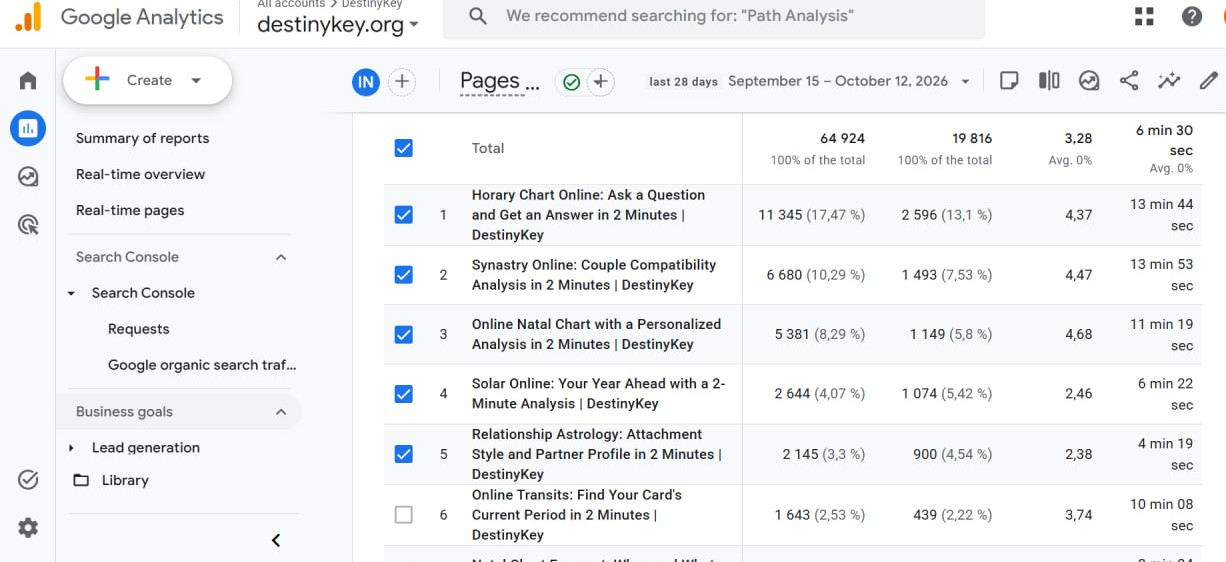1226x562 pixels.
Task: Click the Horary Chart Online page title
Action: tap(588, 215)
